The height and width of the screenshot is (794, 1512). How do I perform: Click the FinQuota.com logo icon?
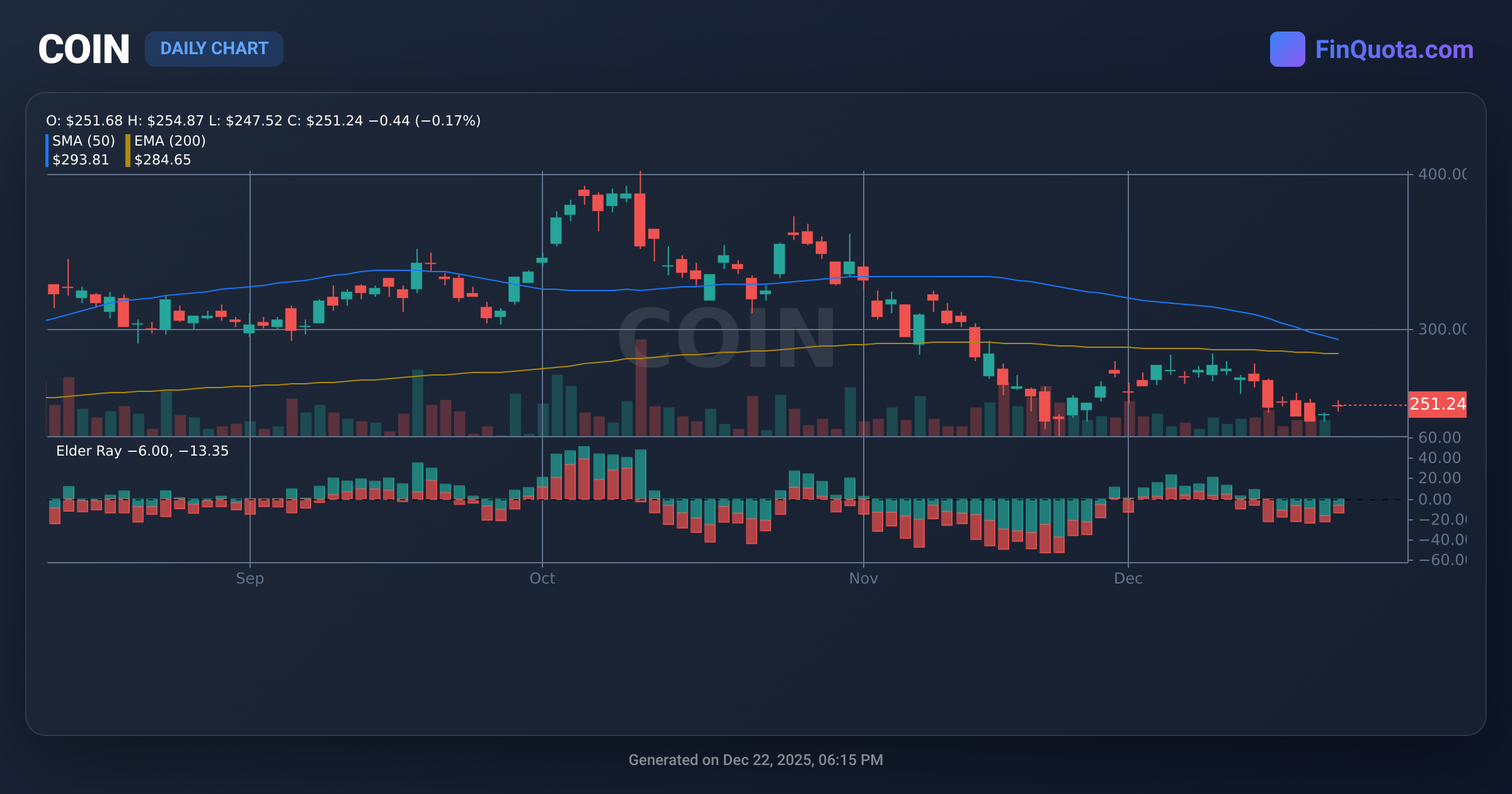coord(1288,49)
